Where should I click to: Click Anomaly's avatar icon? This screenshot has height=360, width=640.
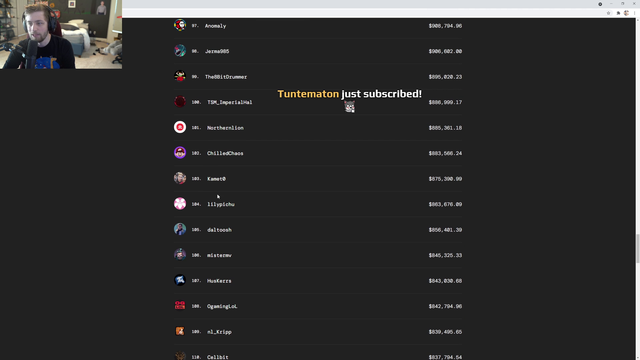click(x=180, y=25)
